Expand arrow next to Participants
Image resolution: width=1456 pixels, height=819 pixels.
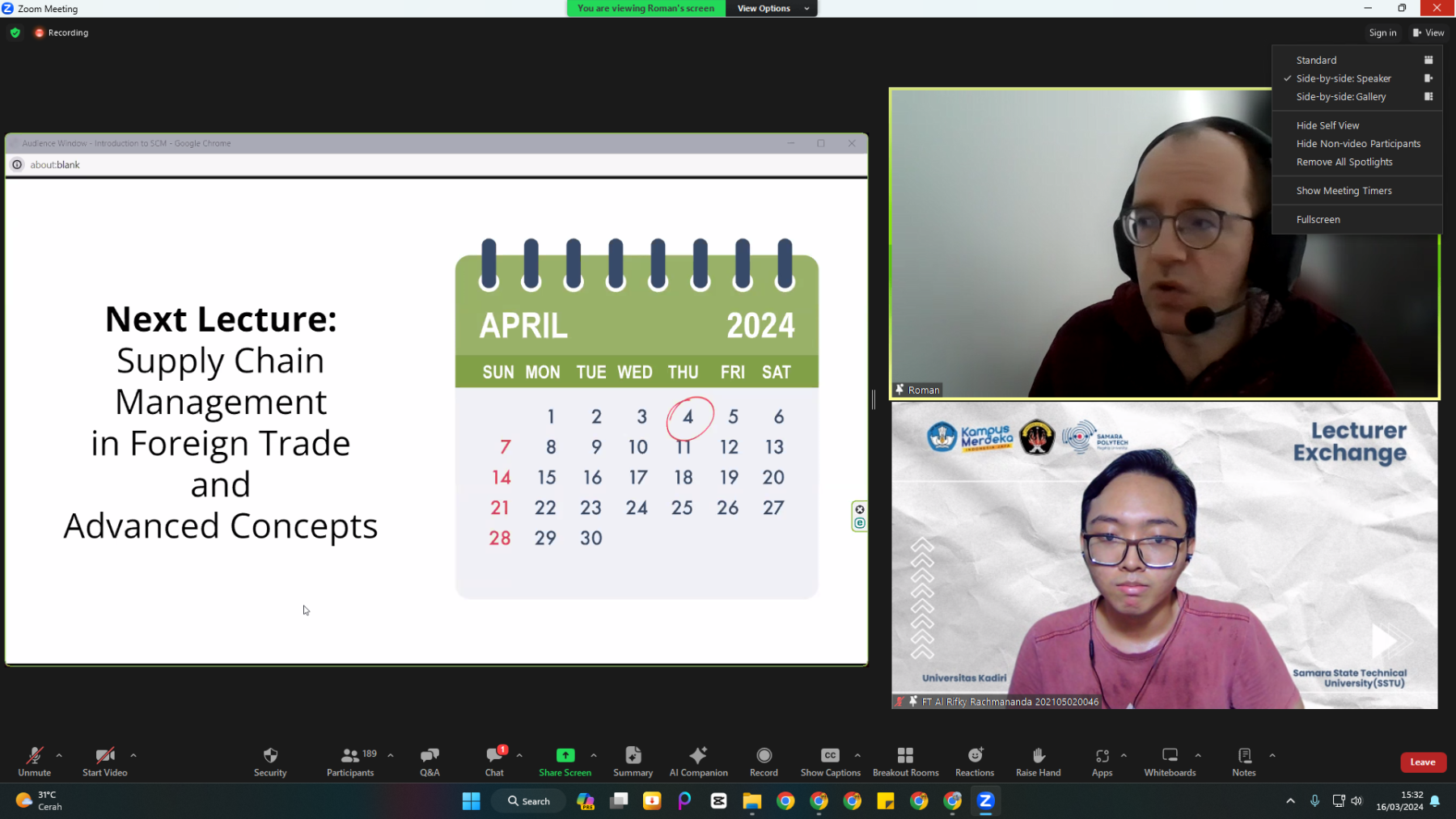coord(391,755)
